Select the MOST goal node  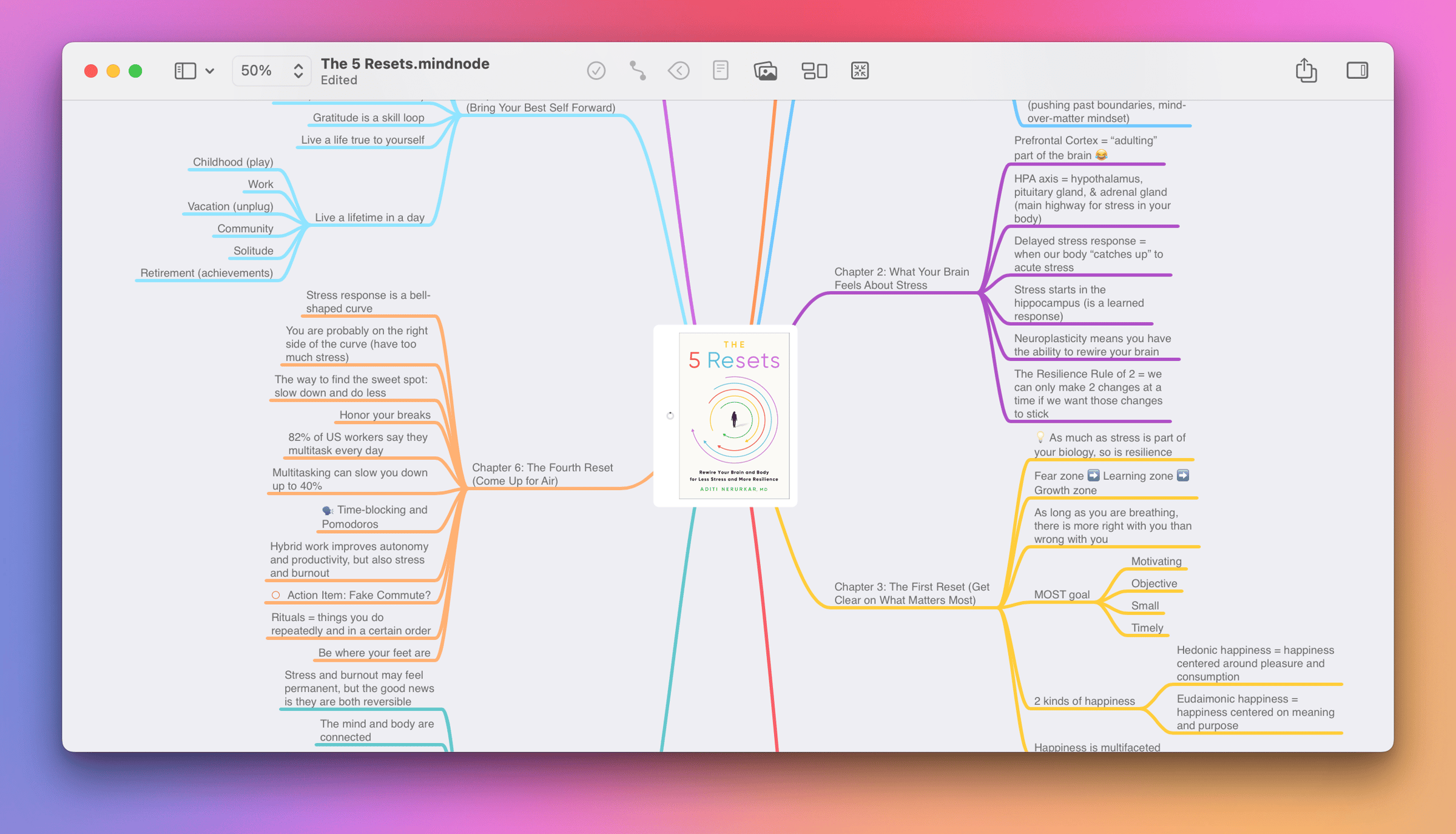tap(1062, 594)
